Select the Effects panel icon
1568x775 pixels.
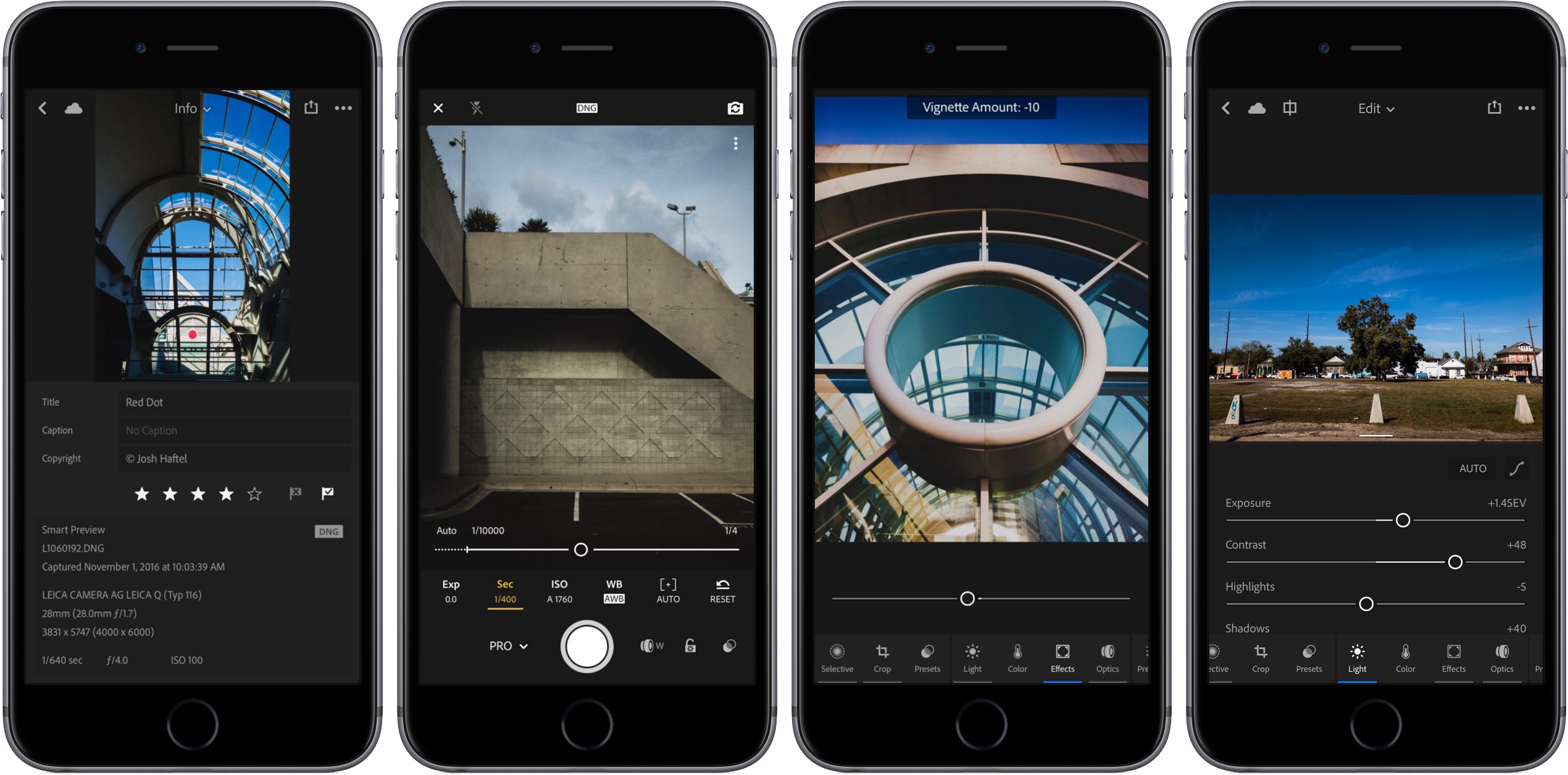click(x=1056, y=655)
